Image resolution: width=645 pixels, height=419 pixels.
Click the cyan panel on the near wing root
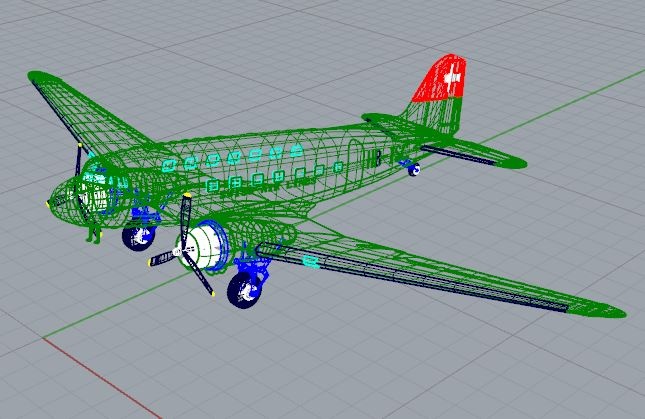click(x=311, y=262)
